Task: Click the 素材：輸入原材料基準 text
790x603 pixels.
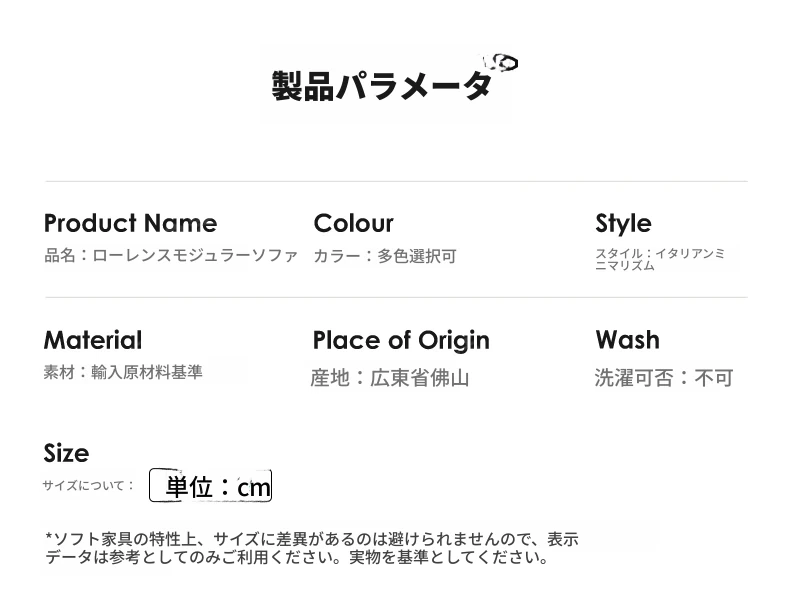Action: click(x=123, y=372)
